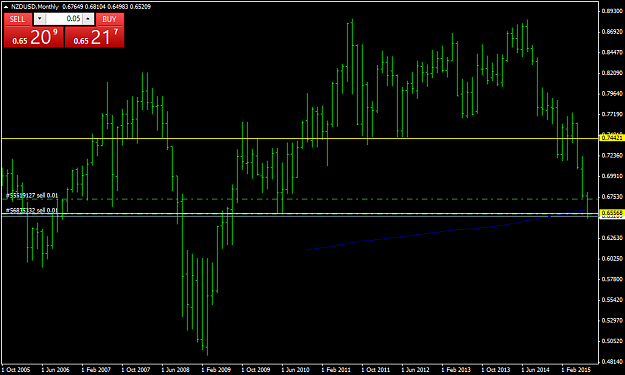625x375 pixels.
Task: Click the 0.86920 price scale label
Action: [x=612, y=31]
